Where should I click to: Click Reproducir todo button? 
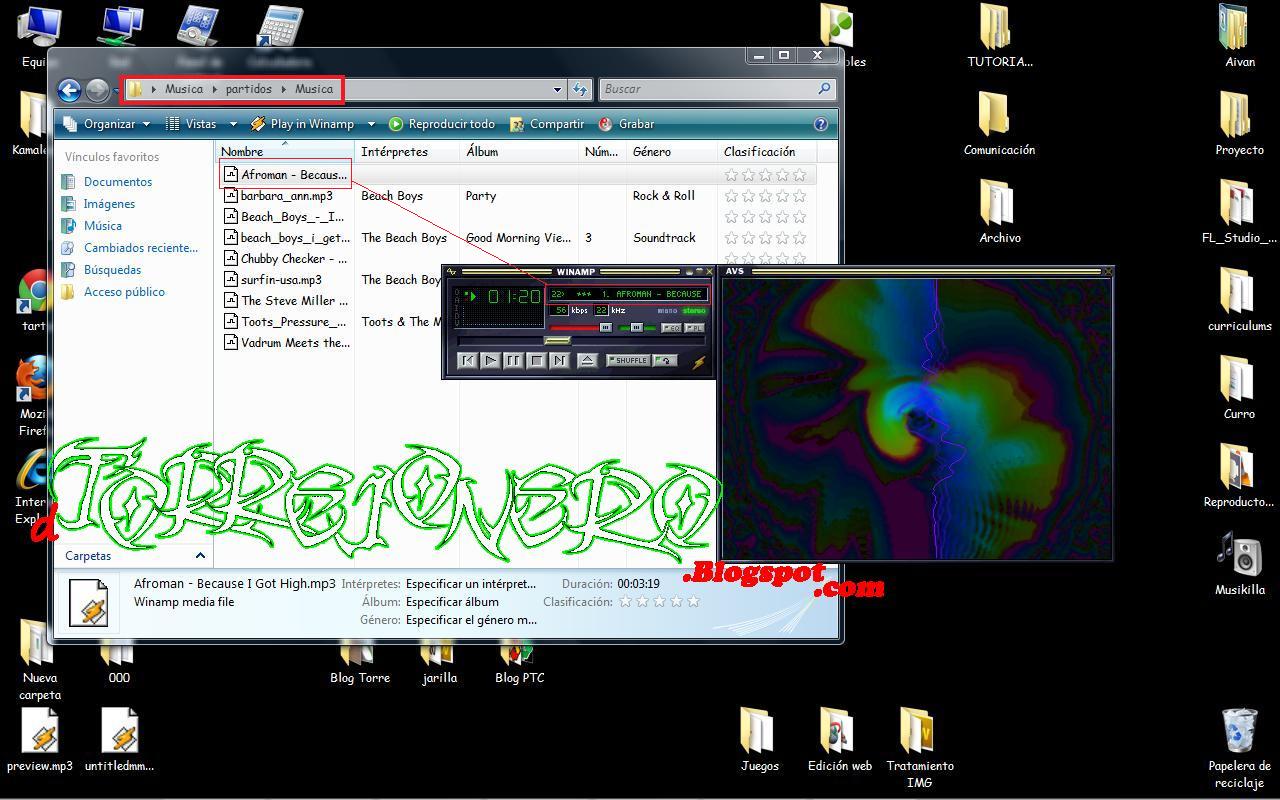pyautogui.click(x=442, y=124)
